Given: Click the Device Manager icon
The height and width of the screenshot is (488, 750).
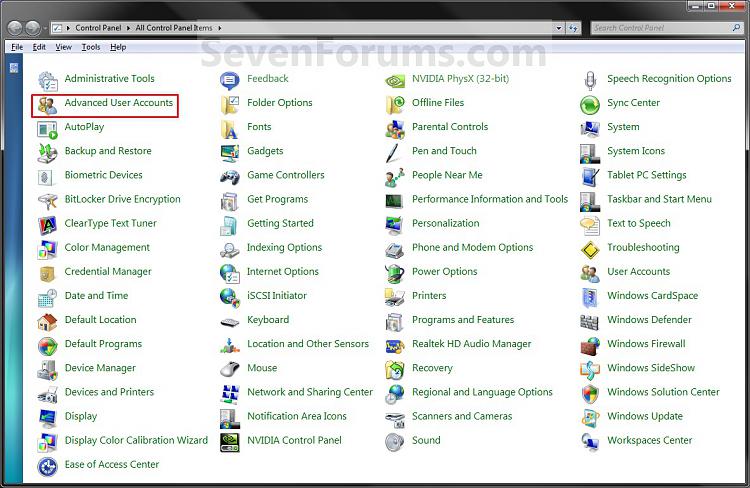Looking at the screenshot, I should point(48,370).
